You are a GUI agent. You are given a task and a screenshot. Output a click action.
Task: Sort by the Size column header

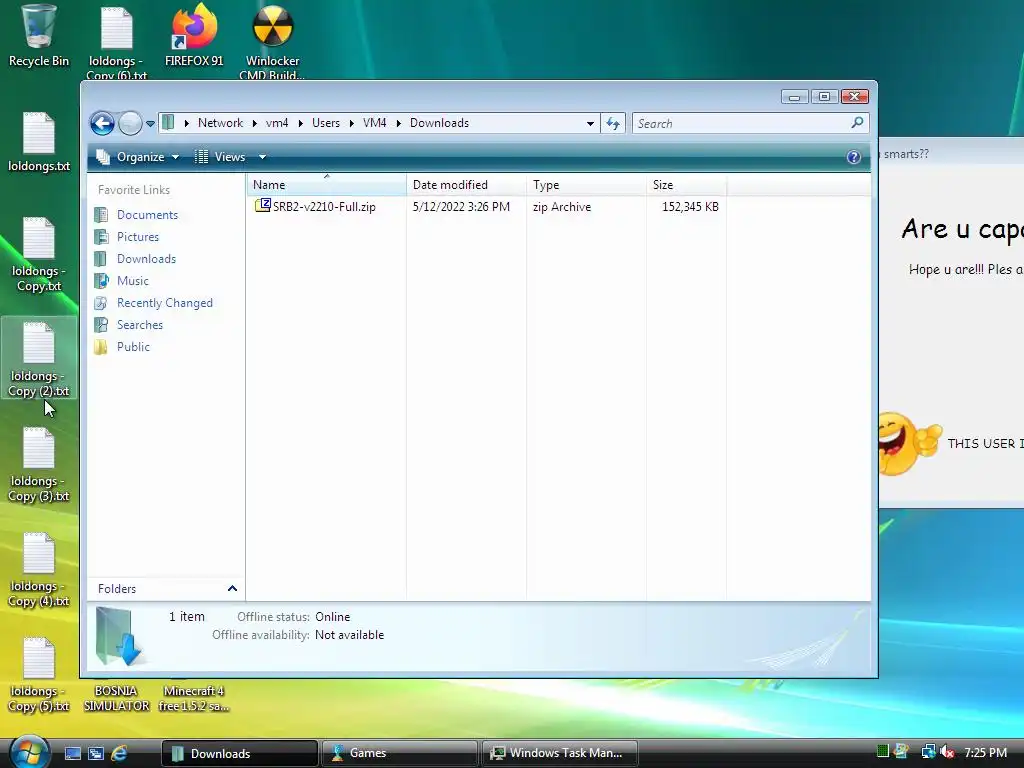click(686, 185)
